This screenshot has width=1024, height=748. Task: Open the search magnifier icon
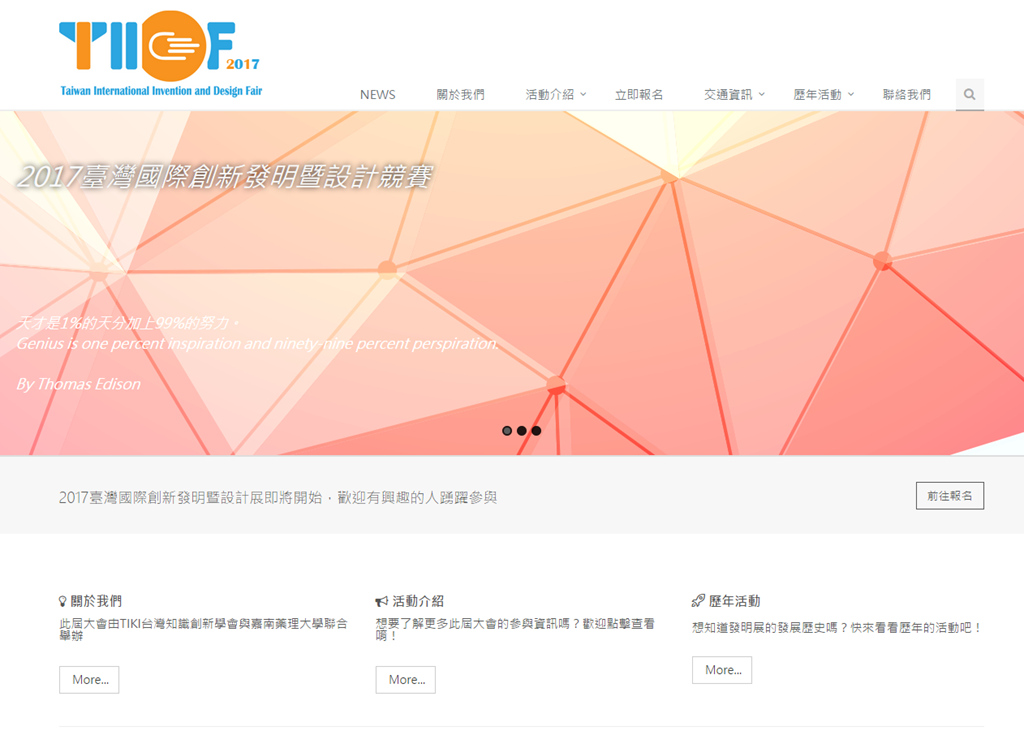(969, 95)
